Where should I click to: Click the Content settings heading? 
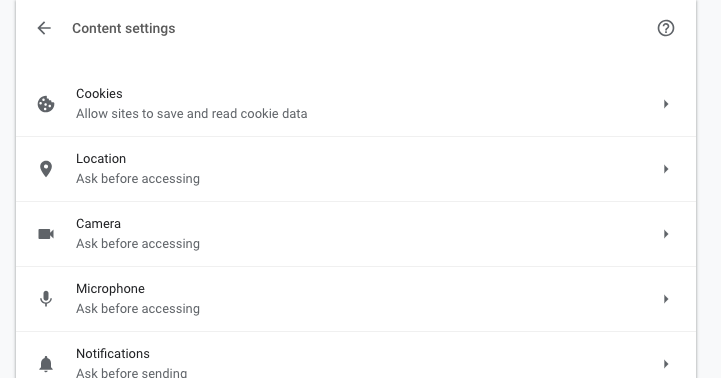click(124, 28)
